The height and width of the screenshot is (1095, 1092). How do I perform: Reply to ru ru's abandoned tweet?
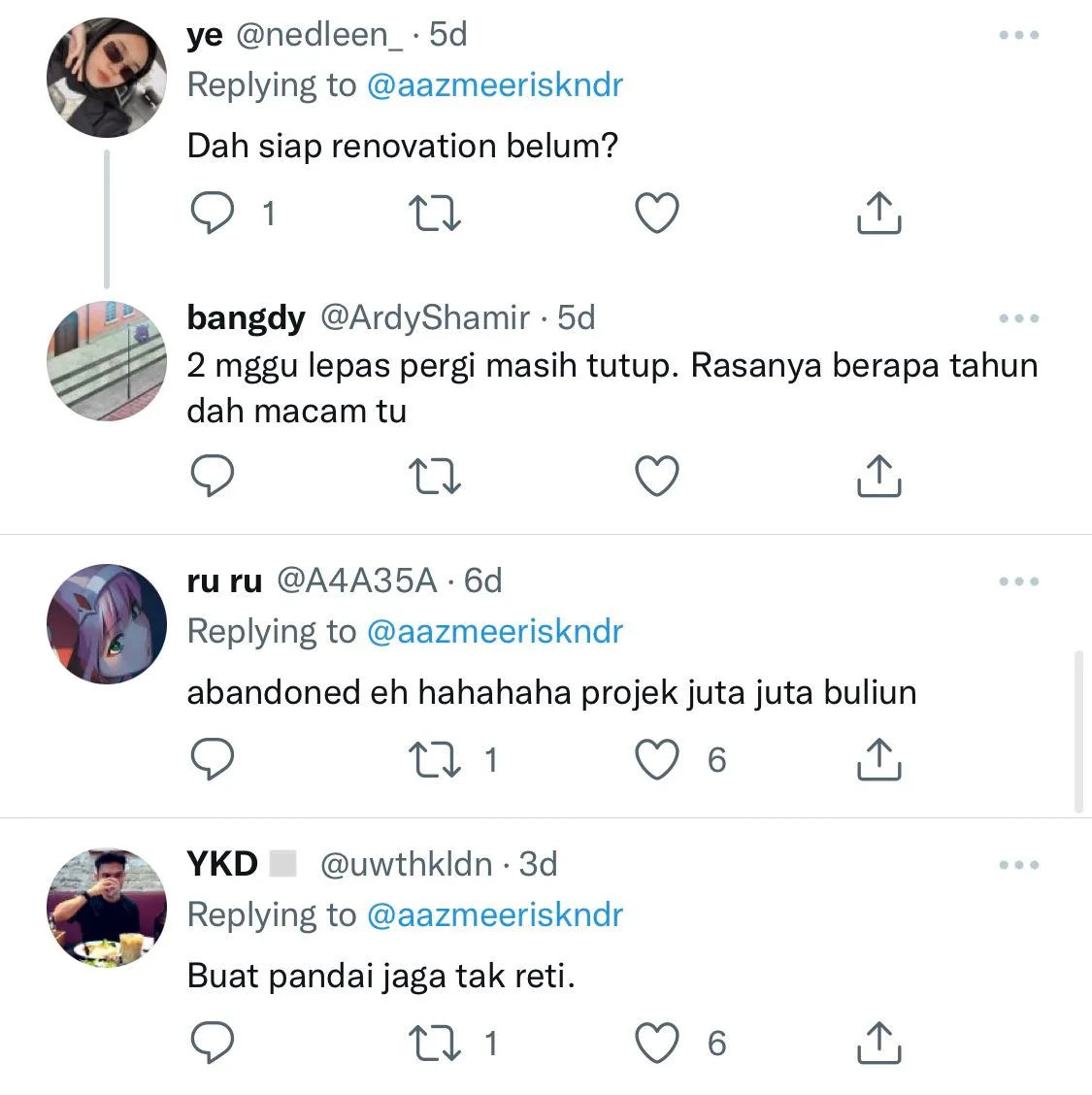213,759
